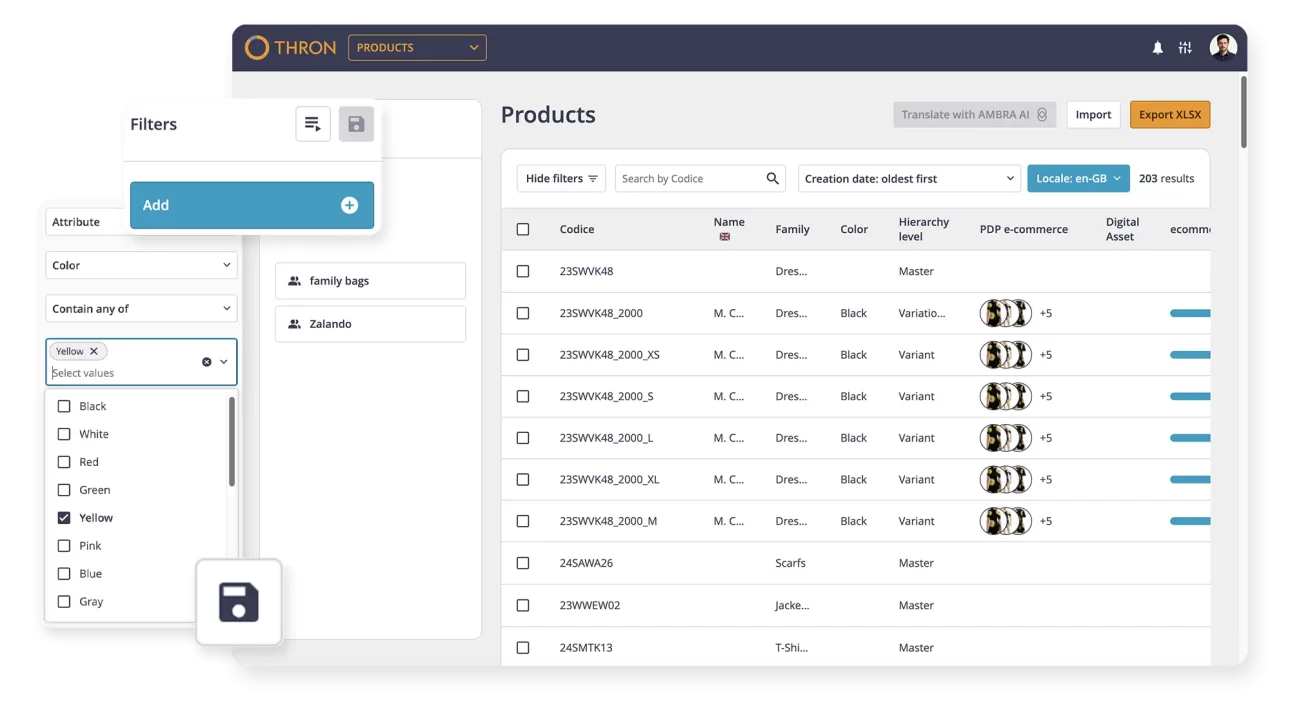
Task: Open the notifications bell icon
Action: tap(1157, 48)
